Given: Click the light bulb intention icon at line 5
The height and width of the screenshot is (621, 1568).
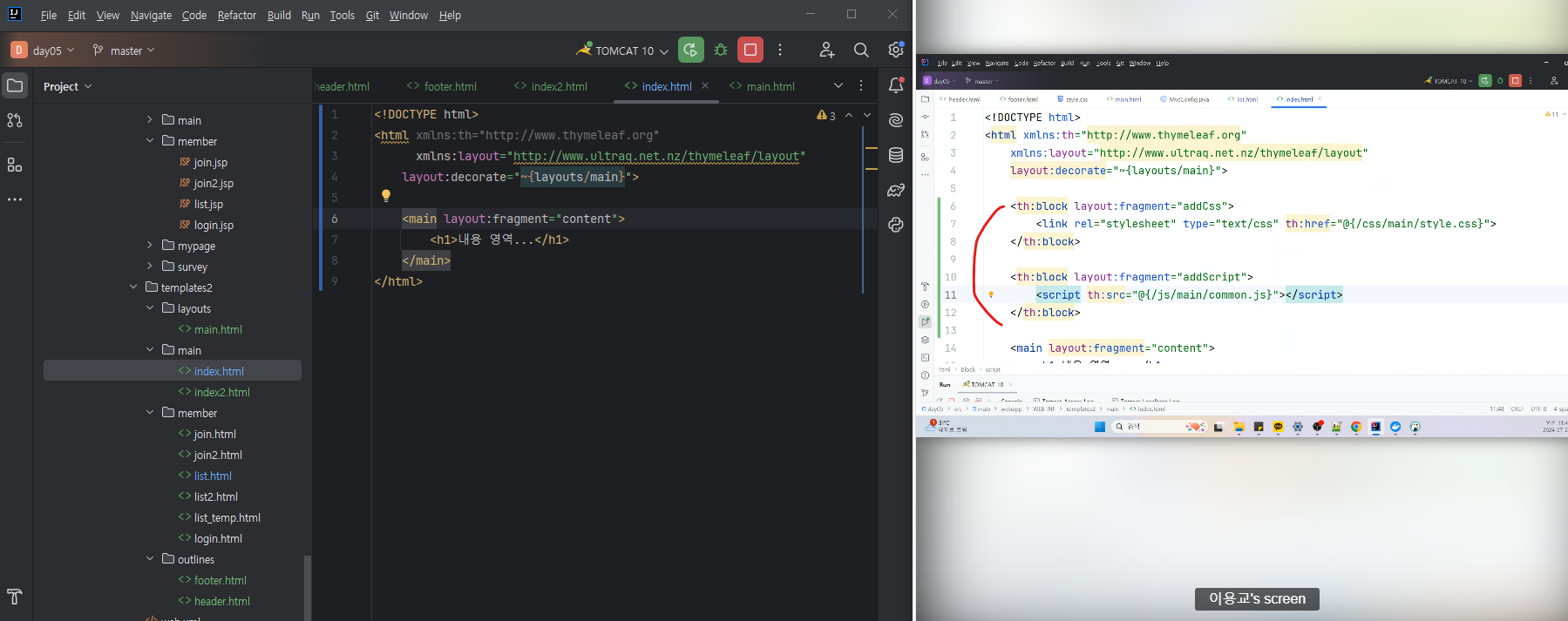Looking at the screenshot, I should click(x=386, y=196).
